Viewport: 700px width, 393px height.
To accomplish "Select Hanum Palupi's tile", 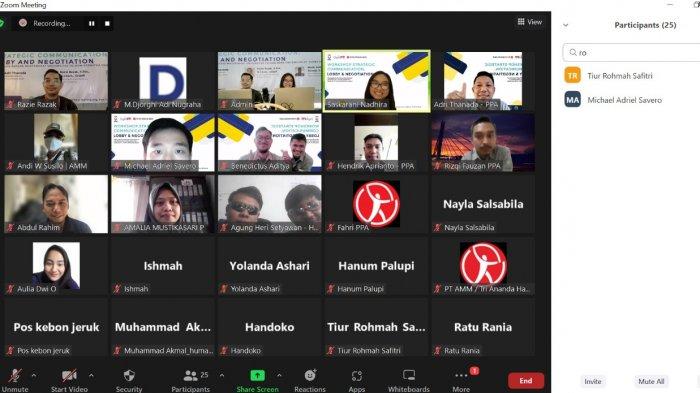I will coord(376,266).
